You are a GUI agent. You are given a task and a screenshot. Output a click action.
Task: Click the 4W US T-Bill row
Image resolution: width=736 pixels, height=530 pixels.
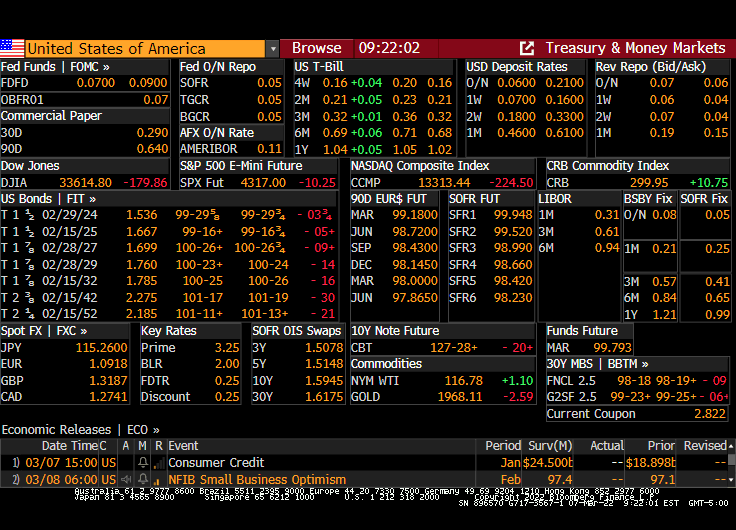click(x=373, y=83)
